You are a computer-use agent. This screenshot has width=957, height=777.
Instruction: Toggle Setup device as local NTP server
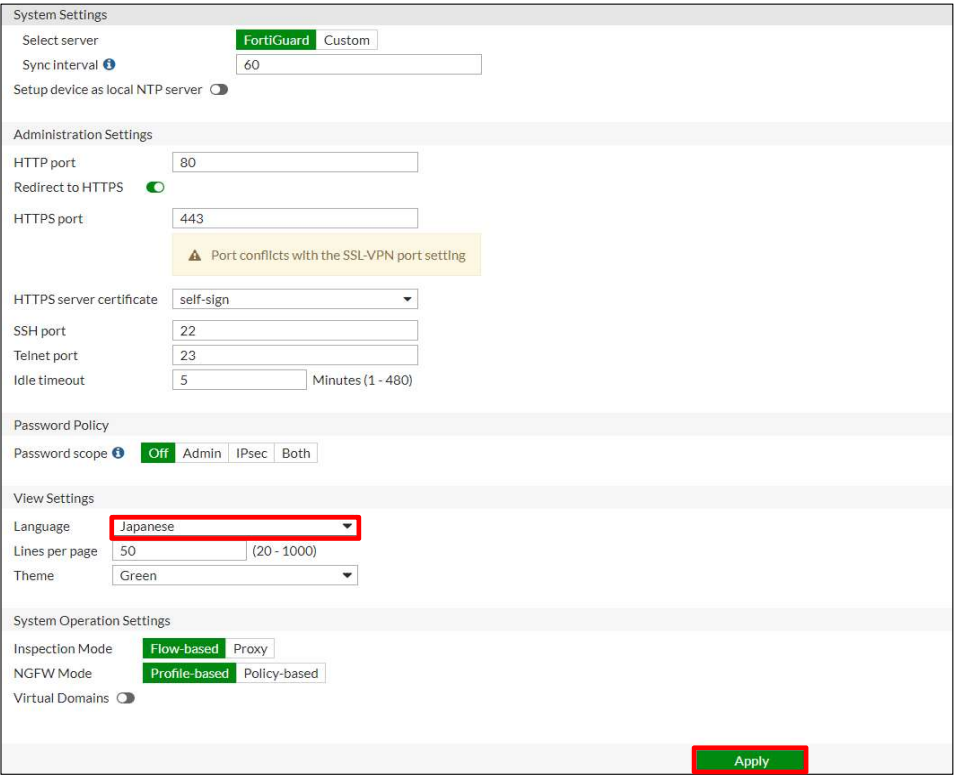pyautogui.click(x=218, y=90)
